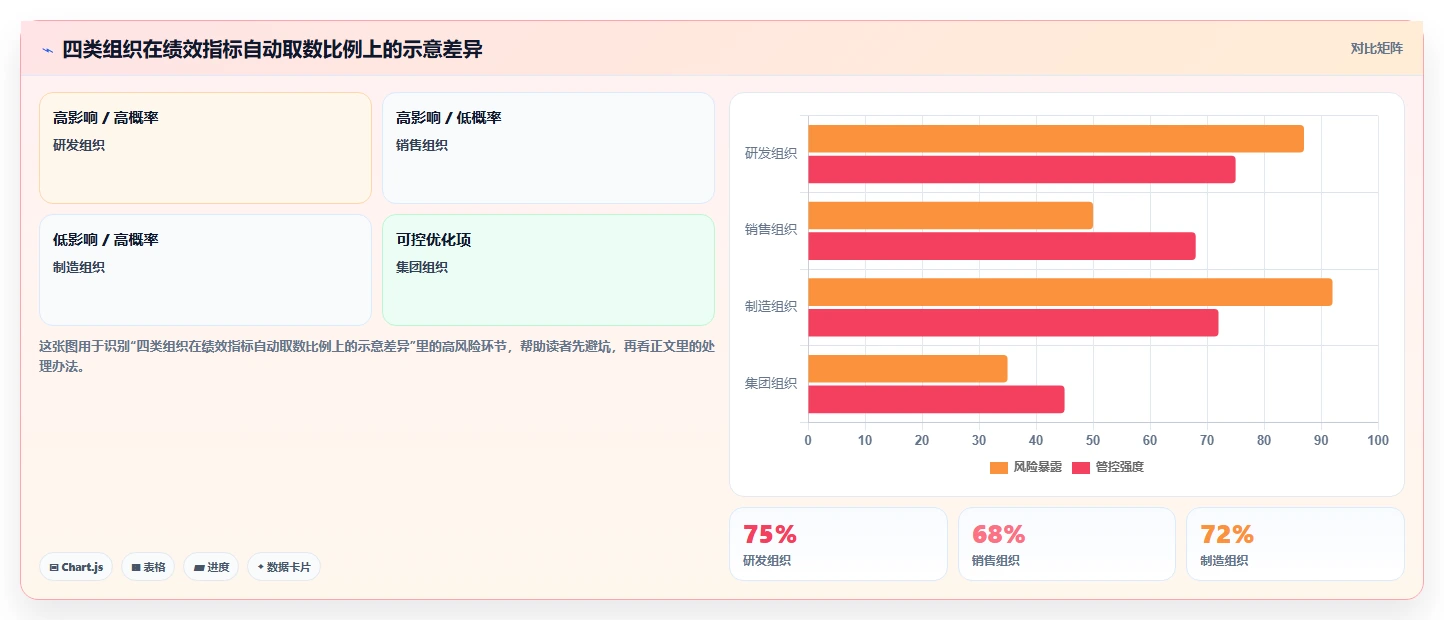
Task: Click the 对比矩阵 label in header
Action: tap(1376, 48)
